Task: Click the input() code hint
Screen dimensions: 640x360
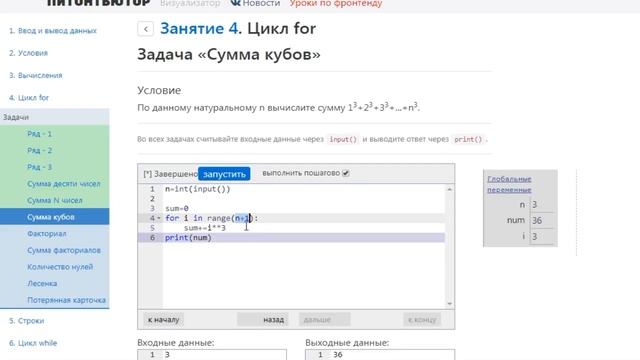Action: (x=343, y=139)
